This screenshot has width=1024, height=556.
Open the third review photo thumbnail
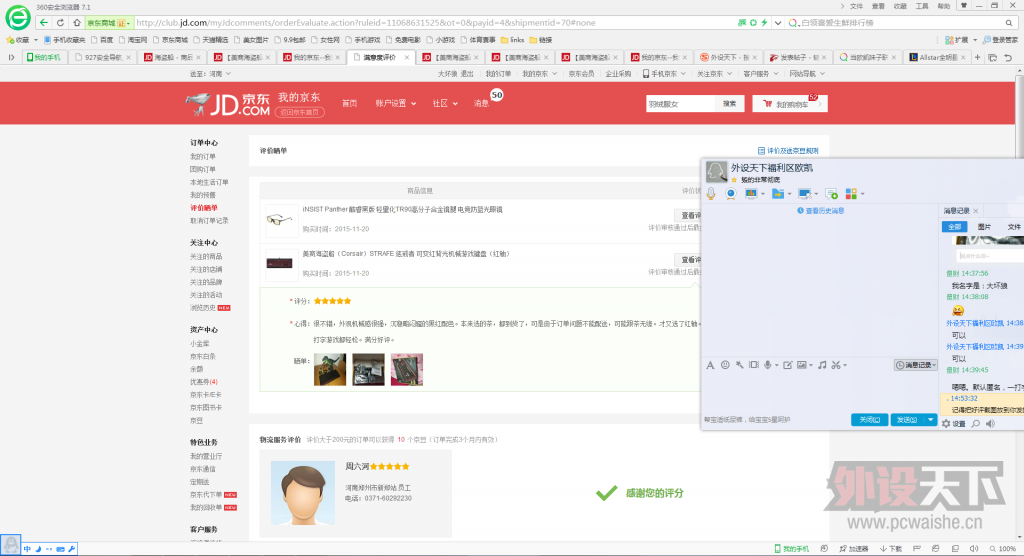407,369
